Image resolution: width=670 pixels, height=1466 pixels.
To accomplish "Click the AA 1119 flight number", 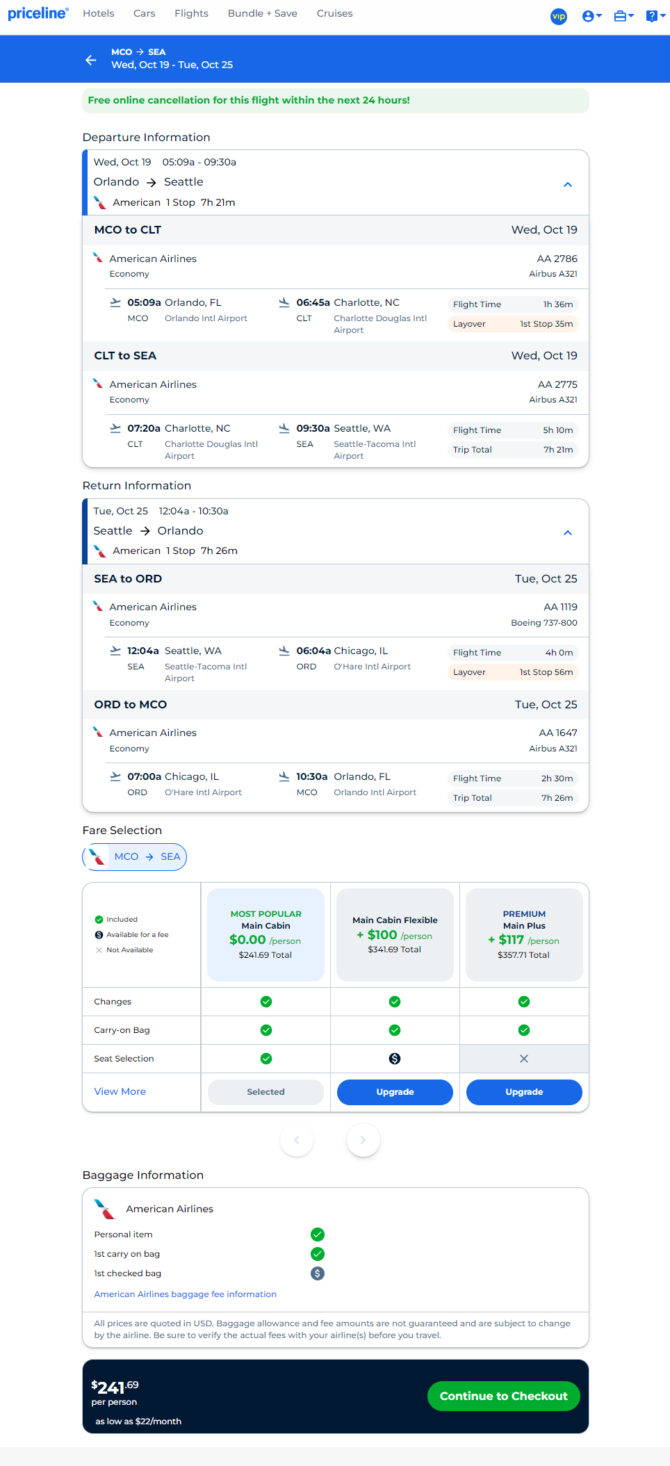I will (560, 607).
